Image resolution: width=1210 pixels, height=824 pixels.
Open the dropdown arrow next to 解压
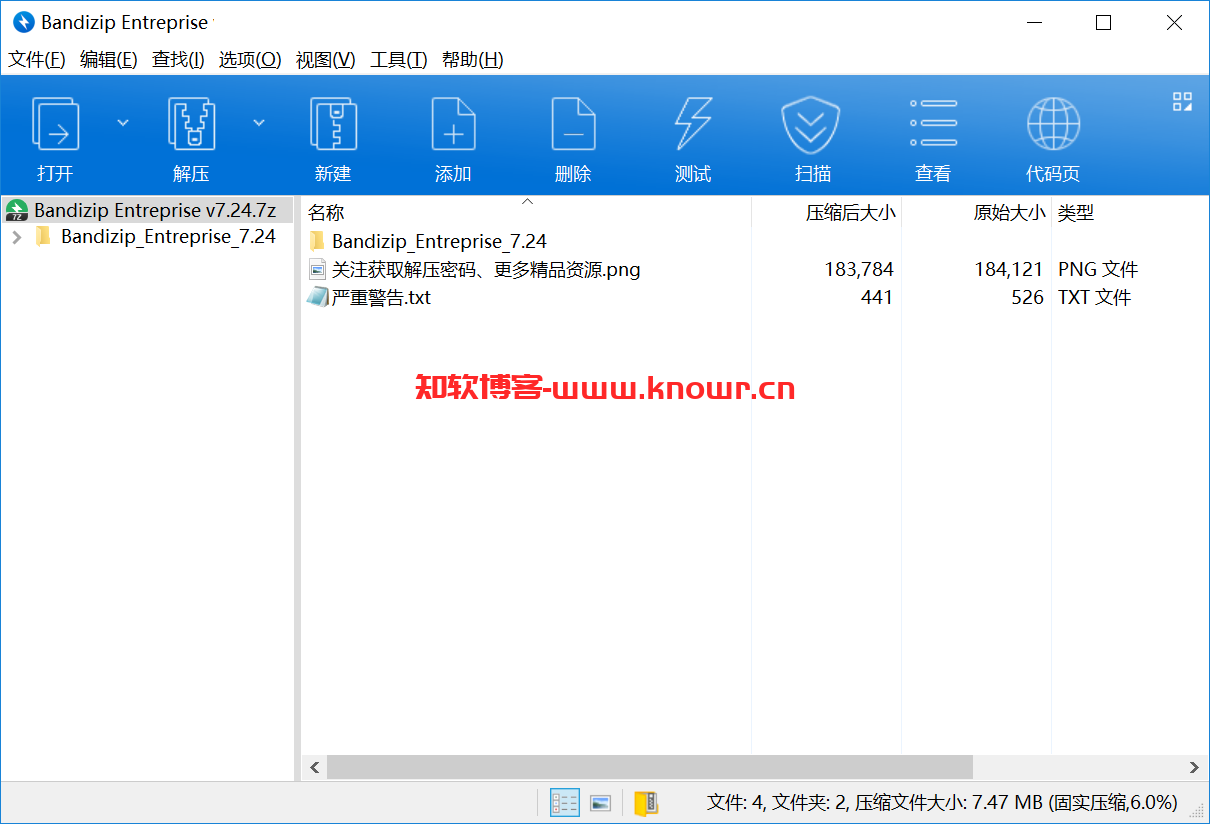pyautogui.click(x=259, y=122)
